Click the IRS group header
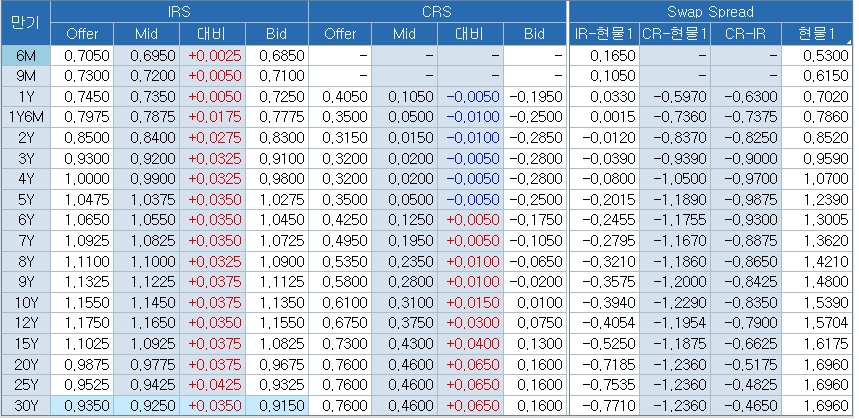The height and width of the screenshot is (419, 859). tap(179, 11)
